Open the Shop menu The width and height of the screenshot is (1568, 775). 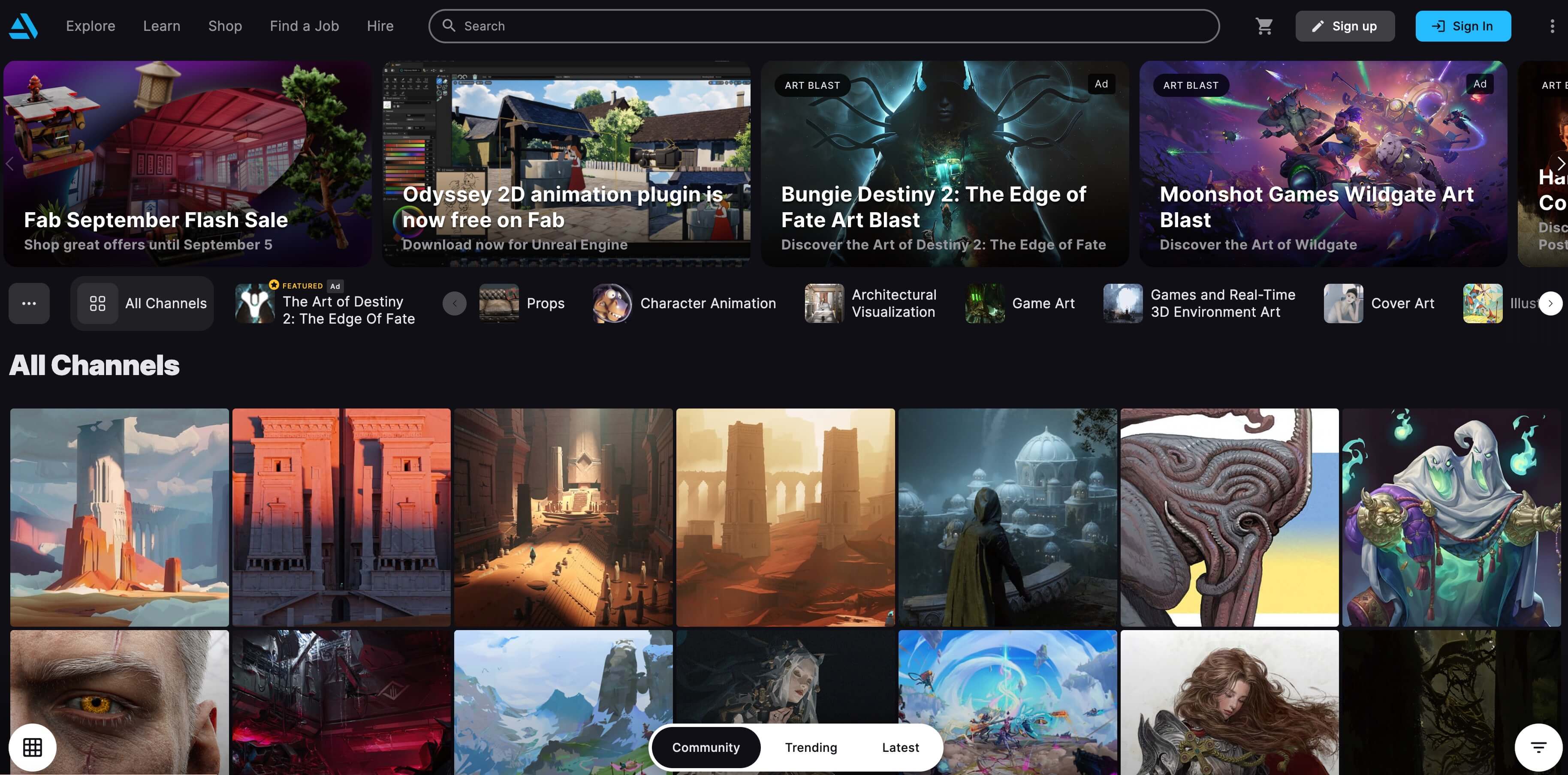click(x=225, y=26)
